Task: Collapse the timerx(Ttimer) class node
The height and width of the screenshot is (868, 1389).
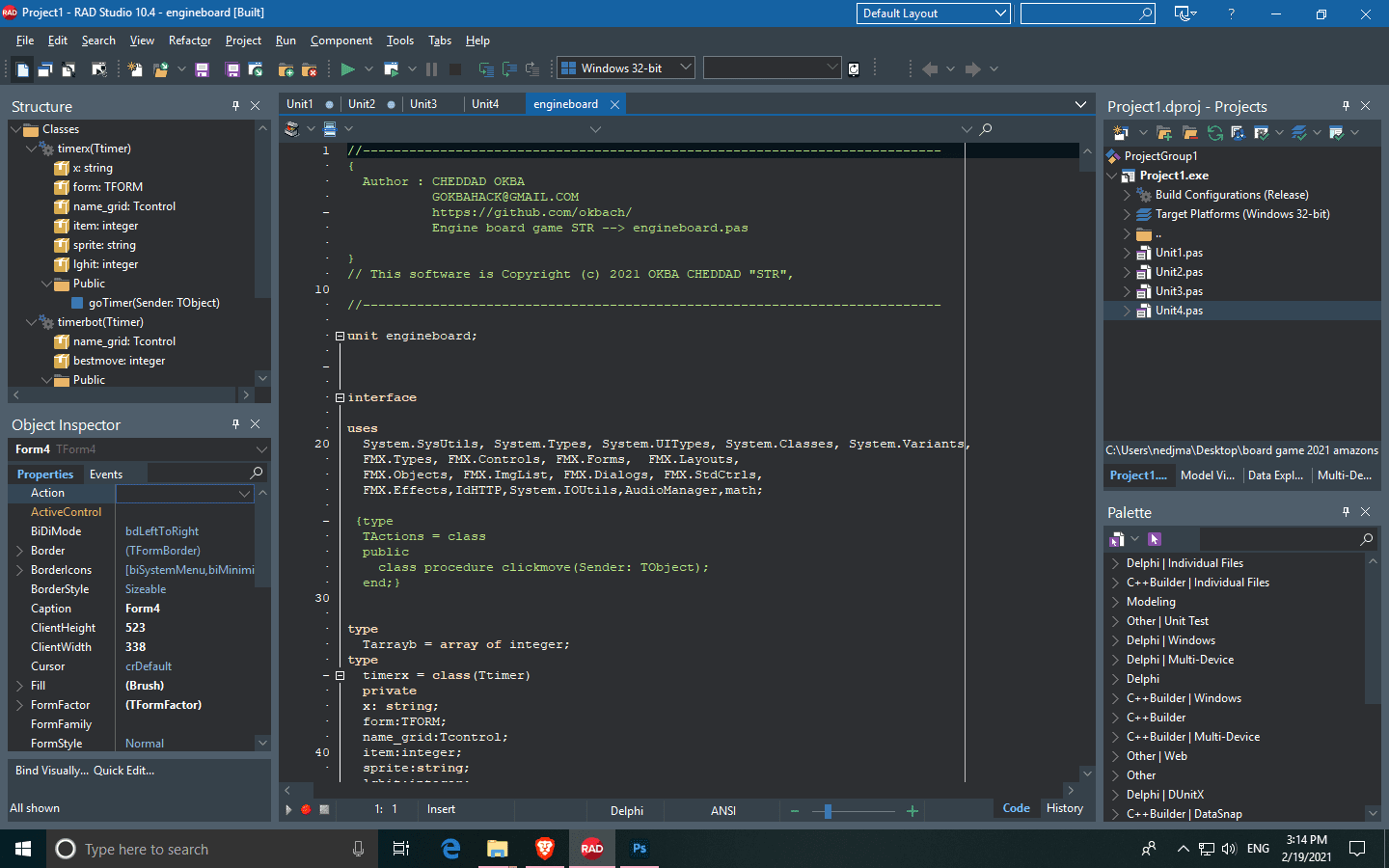Action: tap(31, 149)
